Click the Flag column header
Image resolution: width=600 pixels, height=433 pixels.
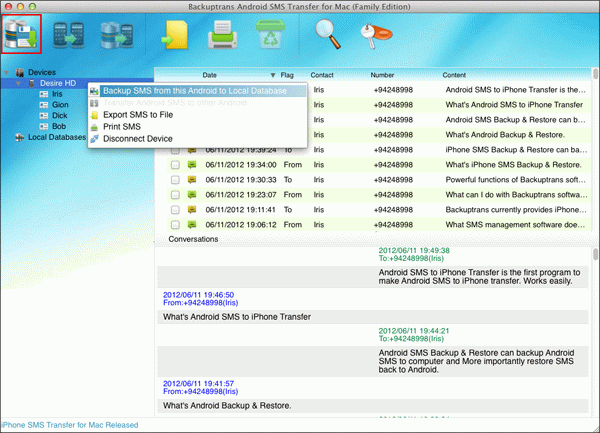point(287,75)
